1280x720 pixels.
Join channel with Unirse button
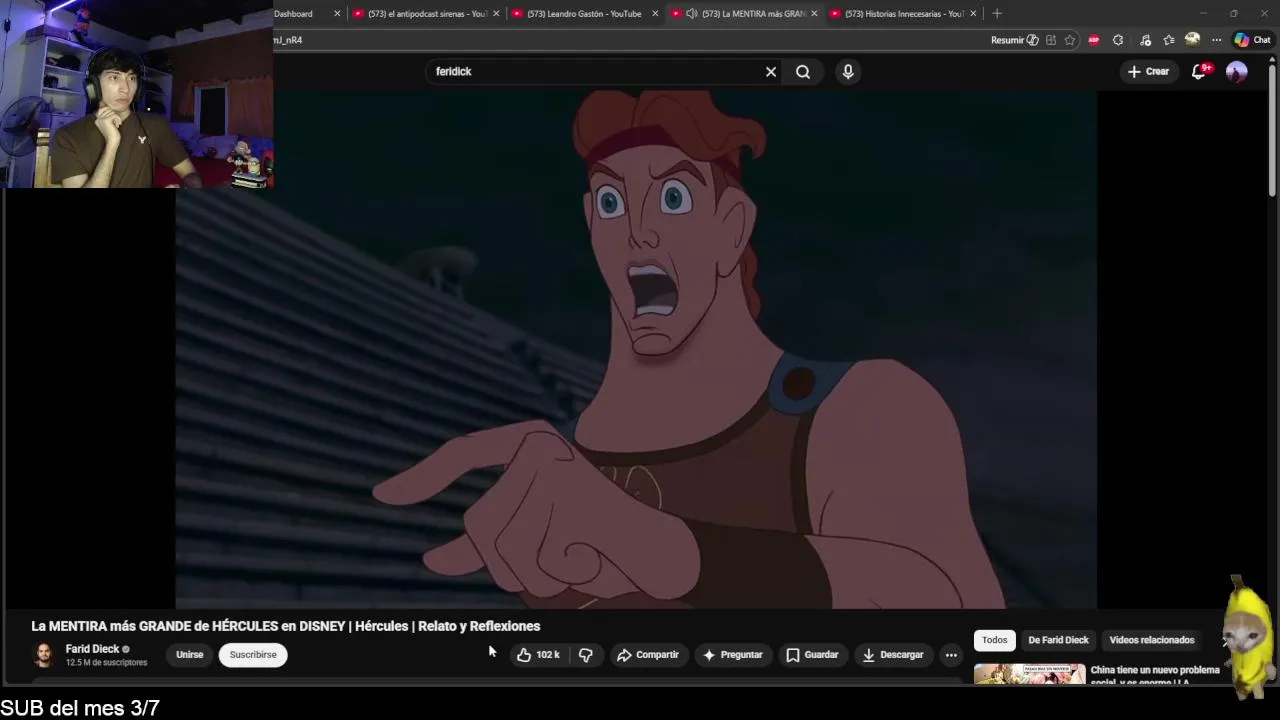pos(190,655)
